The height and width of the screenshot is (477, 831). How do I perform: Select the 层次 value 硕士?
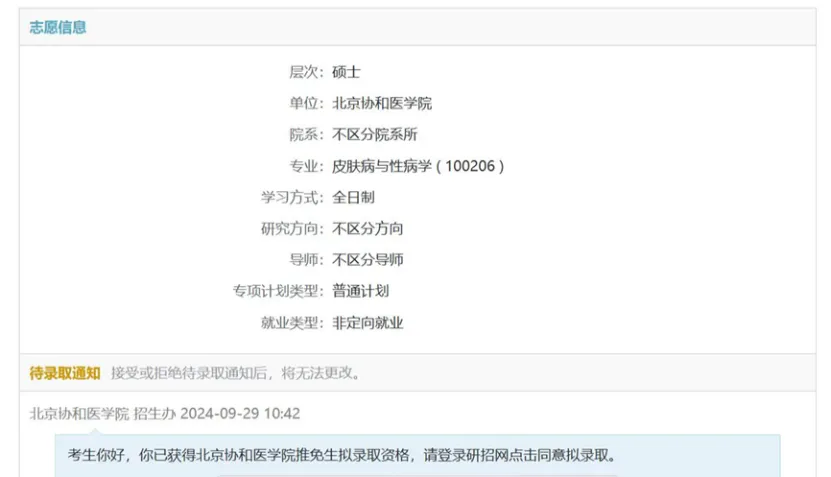point(347,72)
